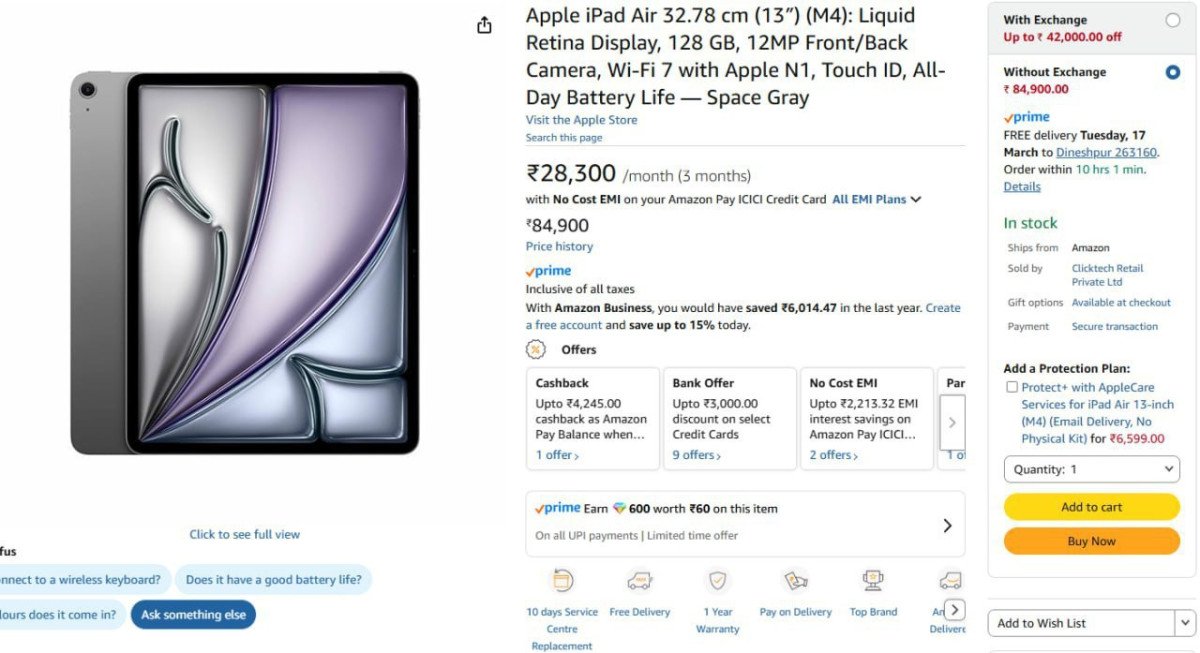Image resolution: width=1200 pixels, height=653 pixels.
Task: Open the Add to Wish List dropdown arrow
Action: pyautogui.click(x=1184, y=622)
